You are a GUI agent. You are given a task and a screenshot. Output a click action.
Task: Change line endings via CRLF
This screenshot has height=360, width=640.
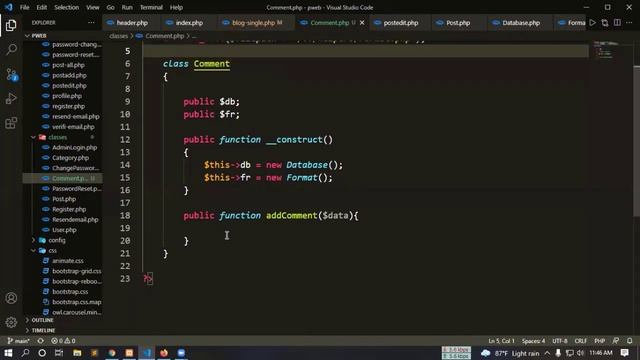click(x=580, y=340)
